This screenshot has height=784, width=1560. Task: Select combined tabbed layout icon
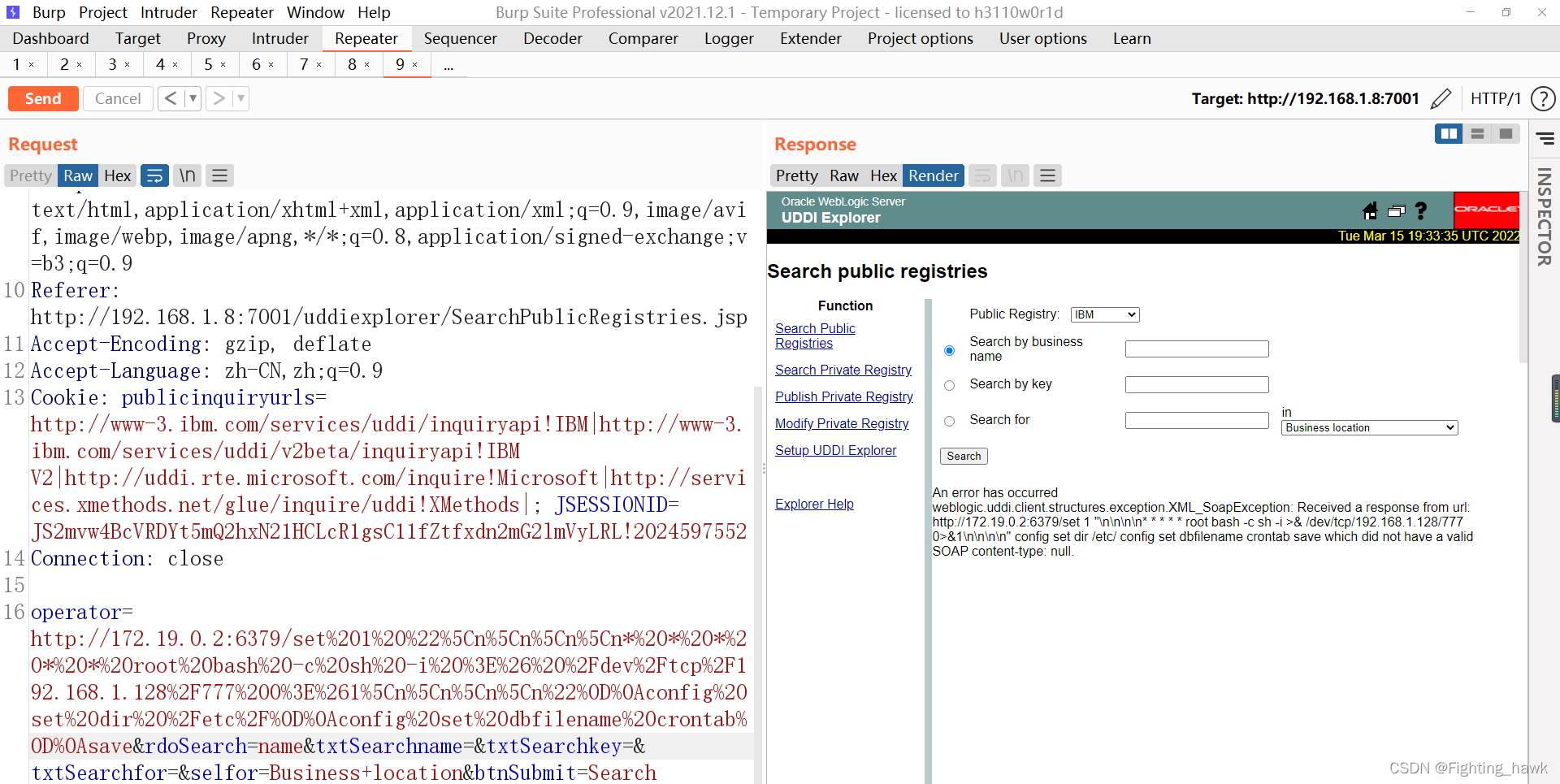pos(1506,134)
